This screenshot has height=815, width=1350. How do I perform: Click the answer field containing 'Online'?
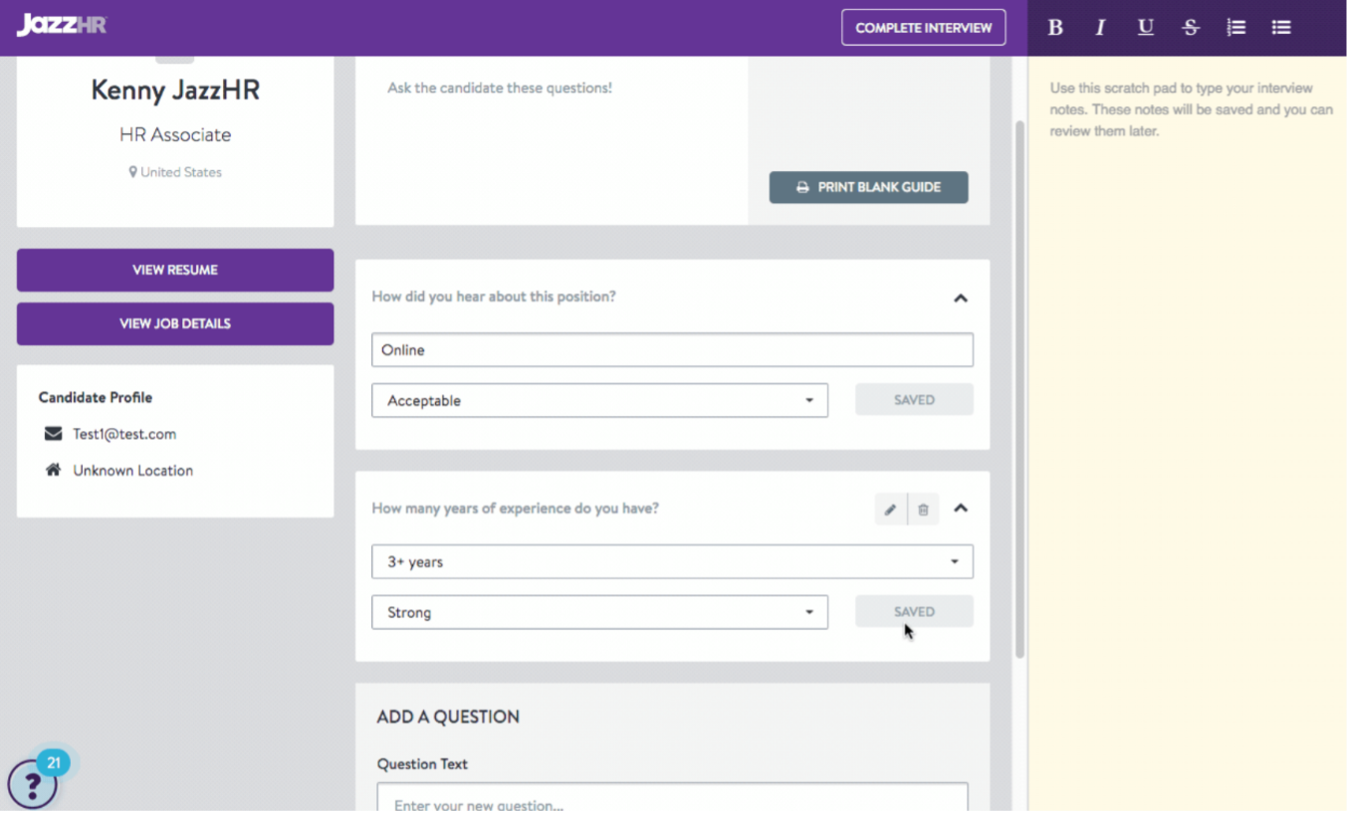(672, 350)
